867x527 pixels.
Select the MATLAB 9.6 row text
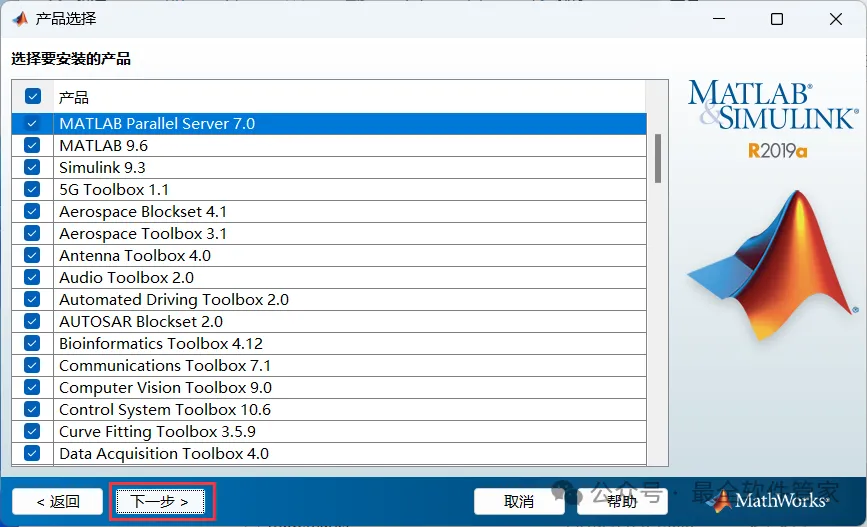point(103,145)
